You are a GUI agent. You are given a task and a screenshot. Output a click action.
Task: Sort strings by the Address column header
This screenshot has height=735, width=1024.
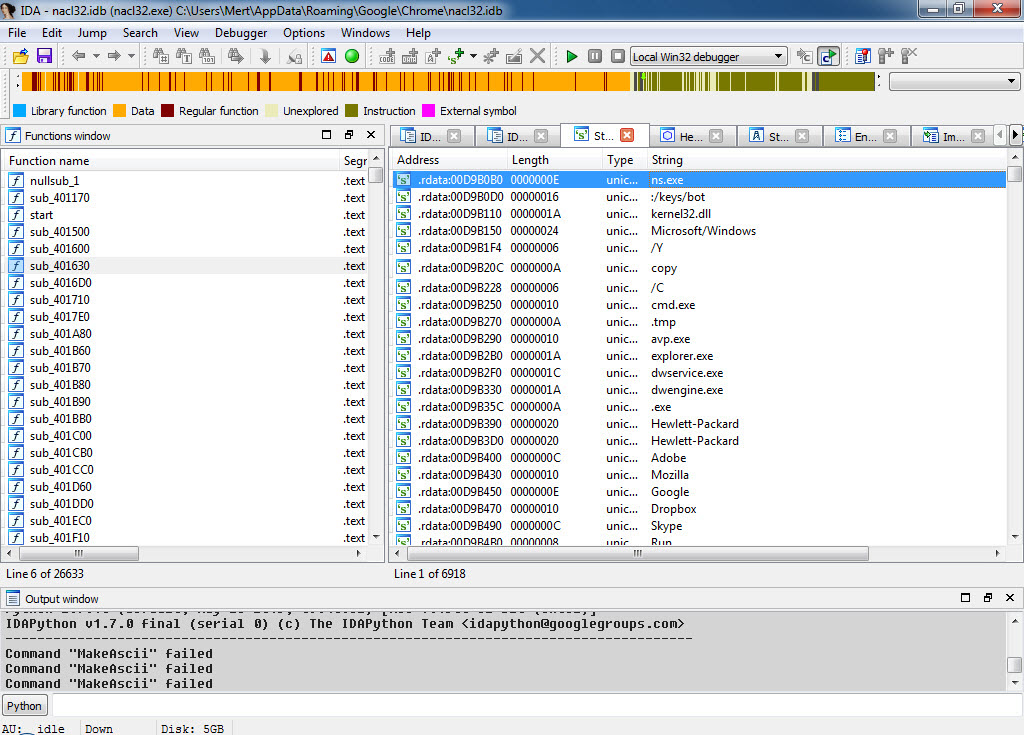click(x=449, y=160)
